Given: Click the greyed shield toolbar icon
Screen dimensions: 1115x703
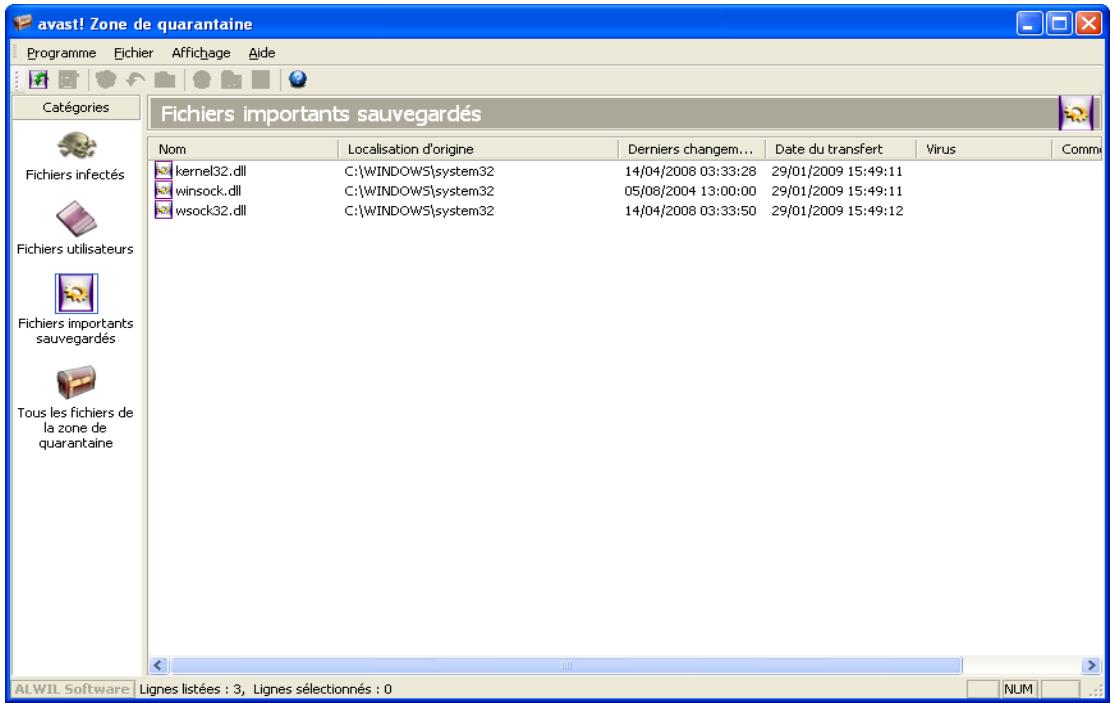Looking at the screenshot, I should tap(106, 80).
